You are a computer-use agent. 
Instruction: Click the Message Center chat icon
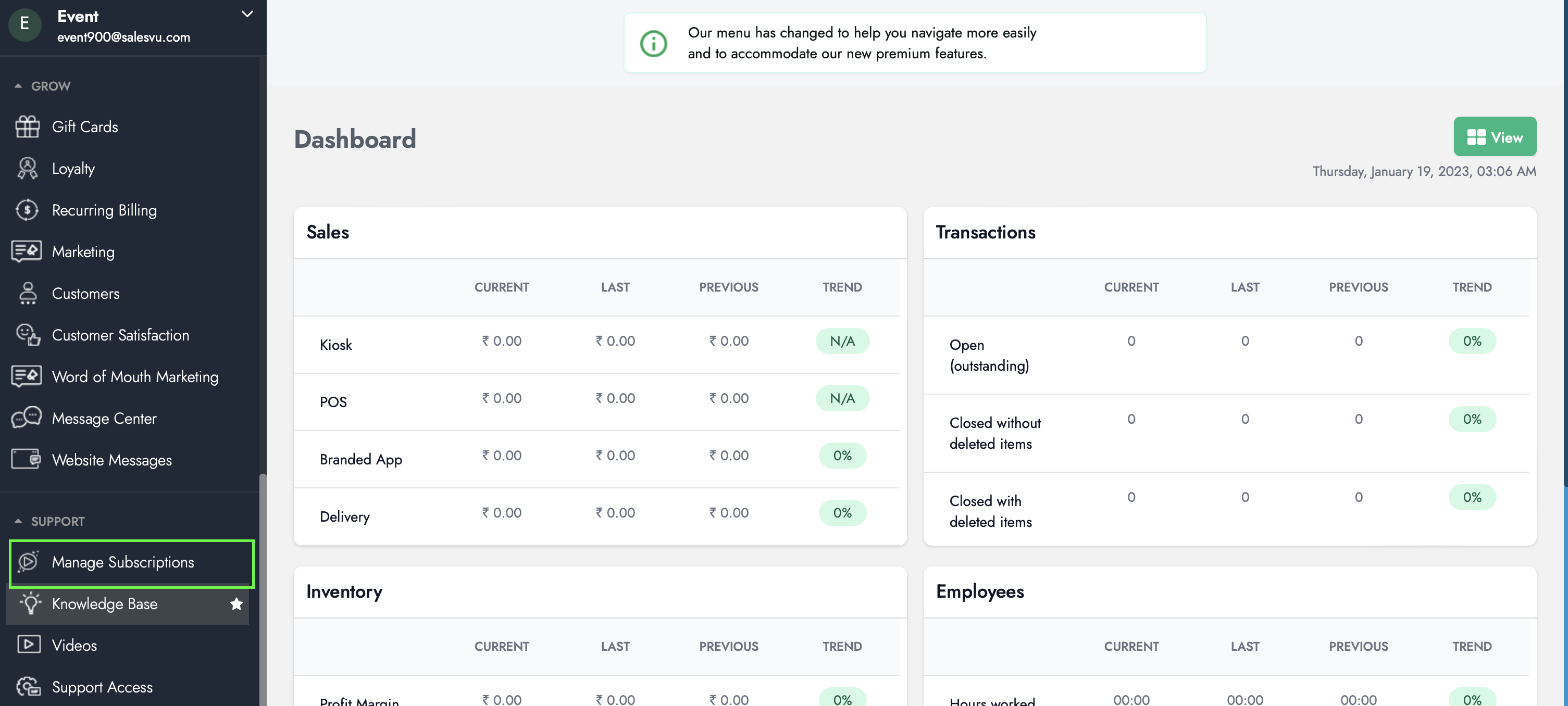point(27,418)
